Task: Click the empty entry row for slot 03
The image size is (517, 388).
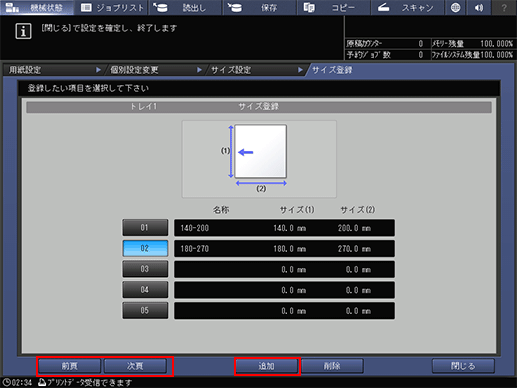Action: pos(284,269)
